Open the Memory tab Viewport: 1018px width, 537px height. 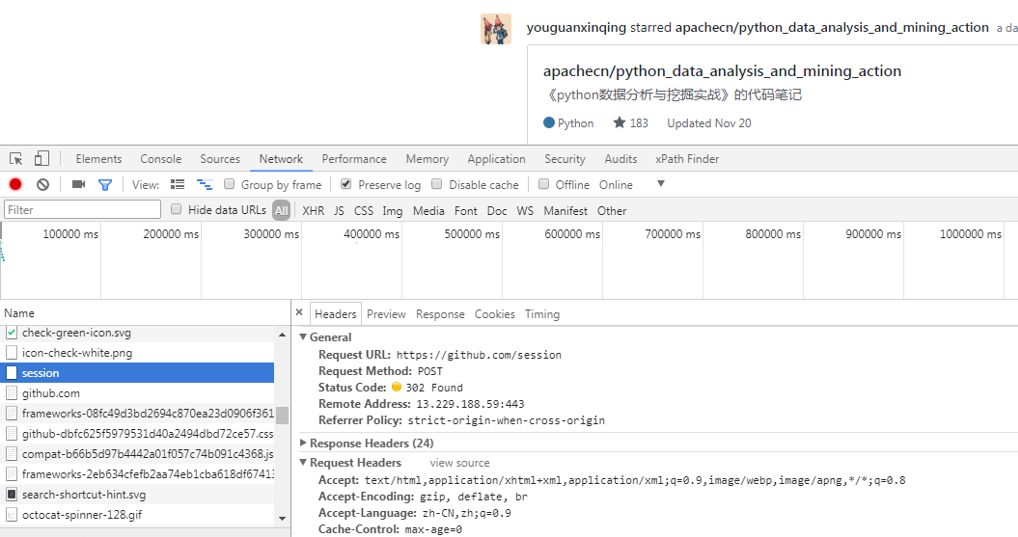[427, 159]
